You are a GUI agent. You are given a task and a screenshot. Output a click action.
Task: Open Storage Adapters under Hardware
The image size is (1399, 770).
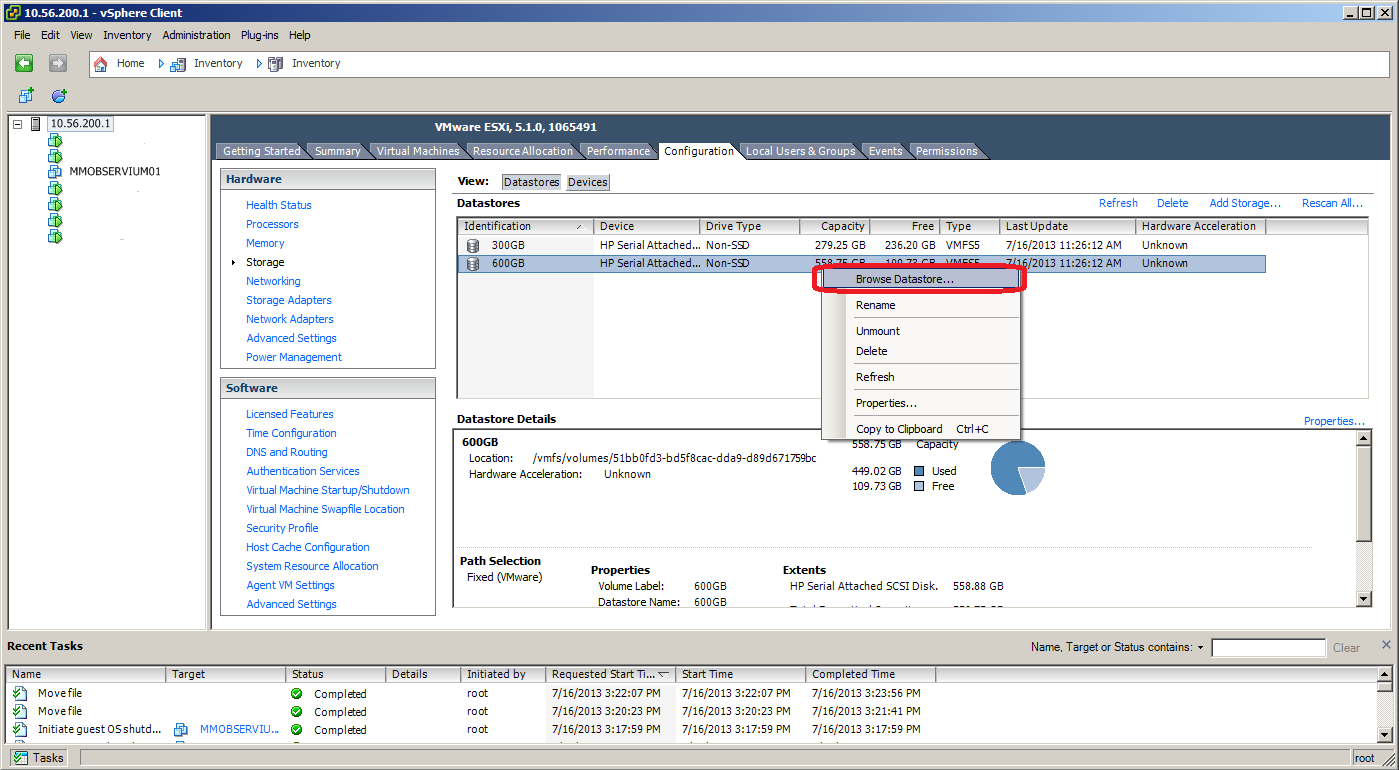[289, 300]
